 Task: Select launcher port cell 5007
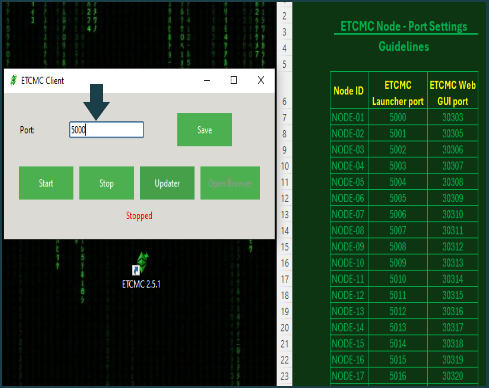(398, 230)
